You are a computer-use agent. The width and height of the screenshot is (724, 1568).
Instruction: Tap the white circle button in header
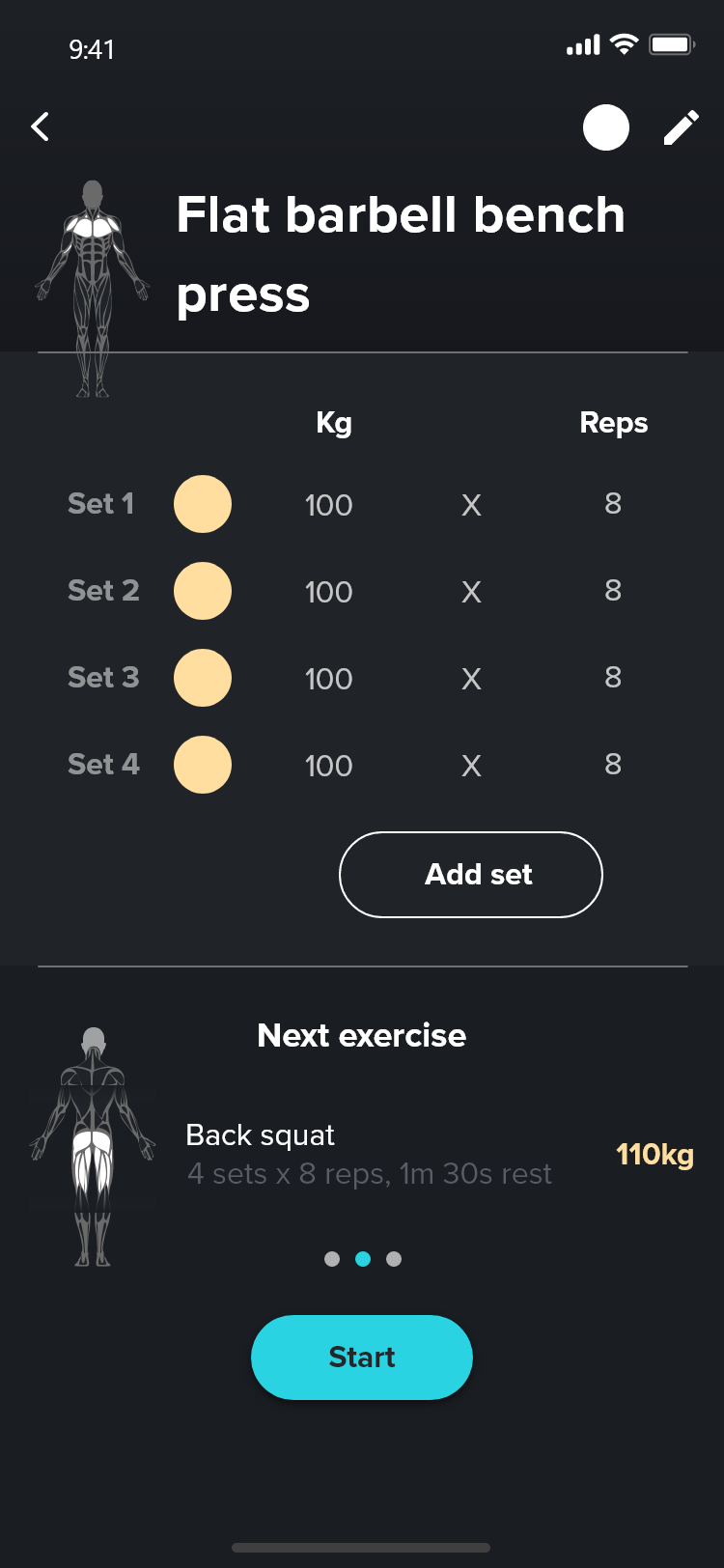coord(606,127)
